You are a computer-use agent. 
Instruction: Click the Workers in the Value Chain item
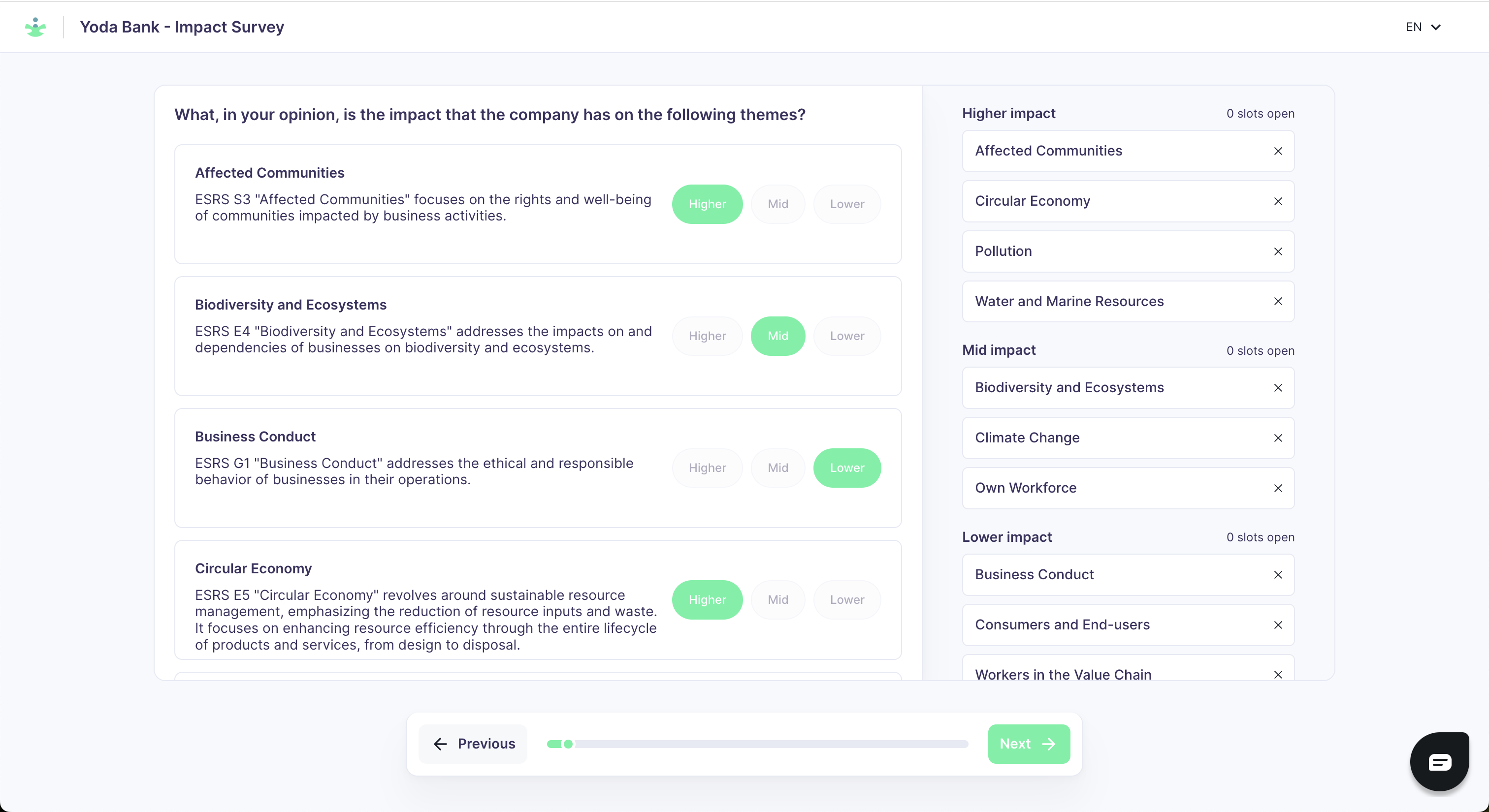coord(1063,674)
